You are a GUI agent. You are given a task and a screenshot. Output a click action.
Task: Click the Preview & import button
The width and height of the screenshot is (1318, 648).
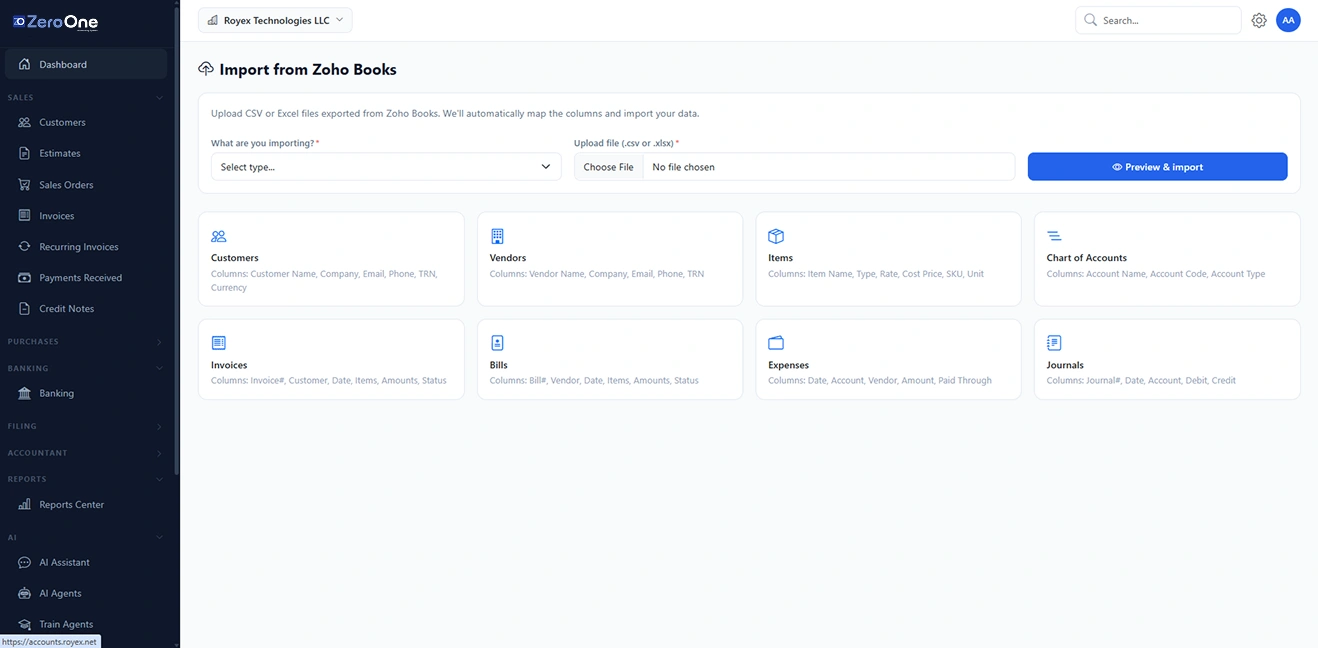point(1157,167)
